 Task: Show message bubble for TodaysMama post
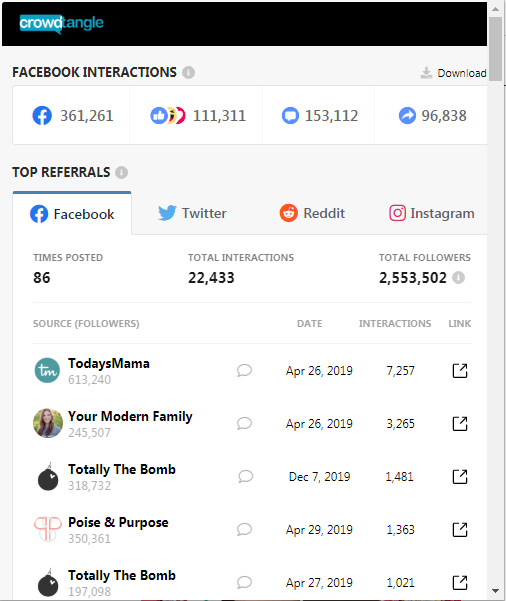244,371
